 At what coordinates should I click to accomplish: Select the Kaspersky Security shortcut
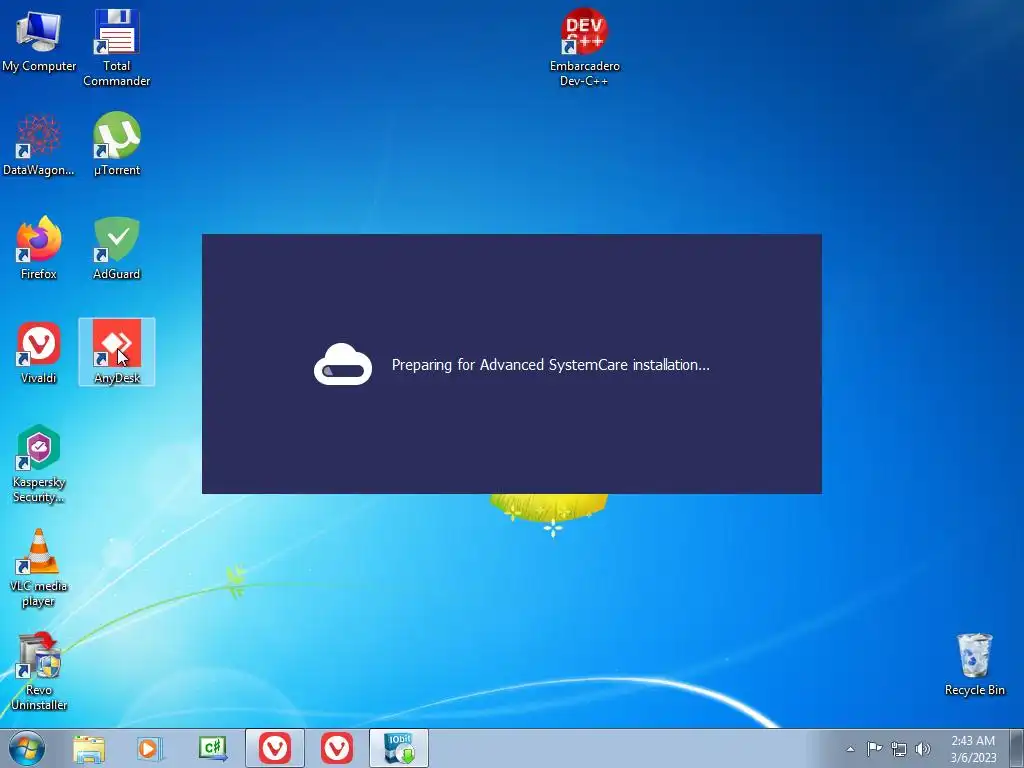39,464
